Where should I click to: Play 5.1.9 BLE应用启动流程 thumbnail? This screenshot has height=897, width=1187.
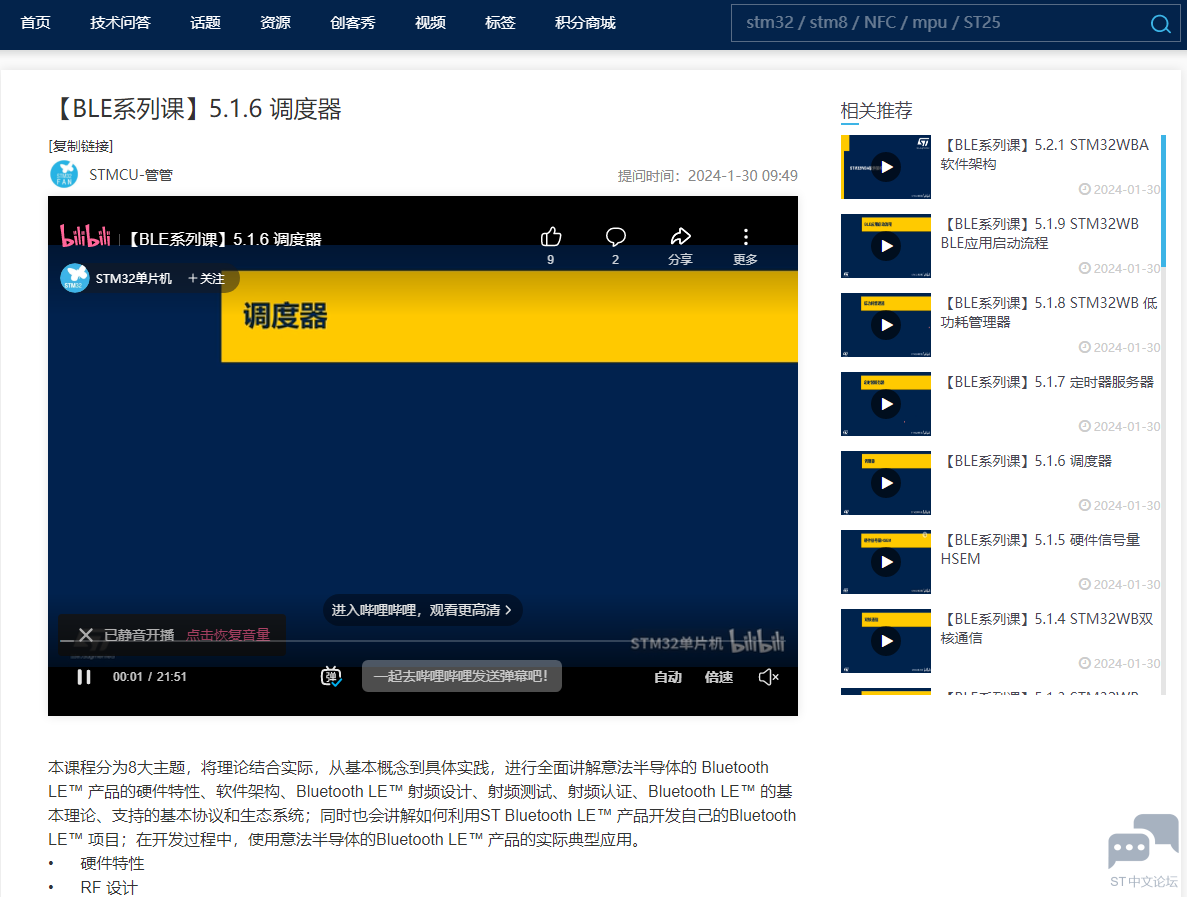886,246
